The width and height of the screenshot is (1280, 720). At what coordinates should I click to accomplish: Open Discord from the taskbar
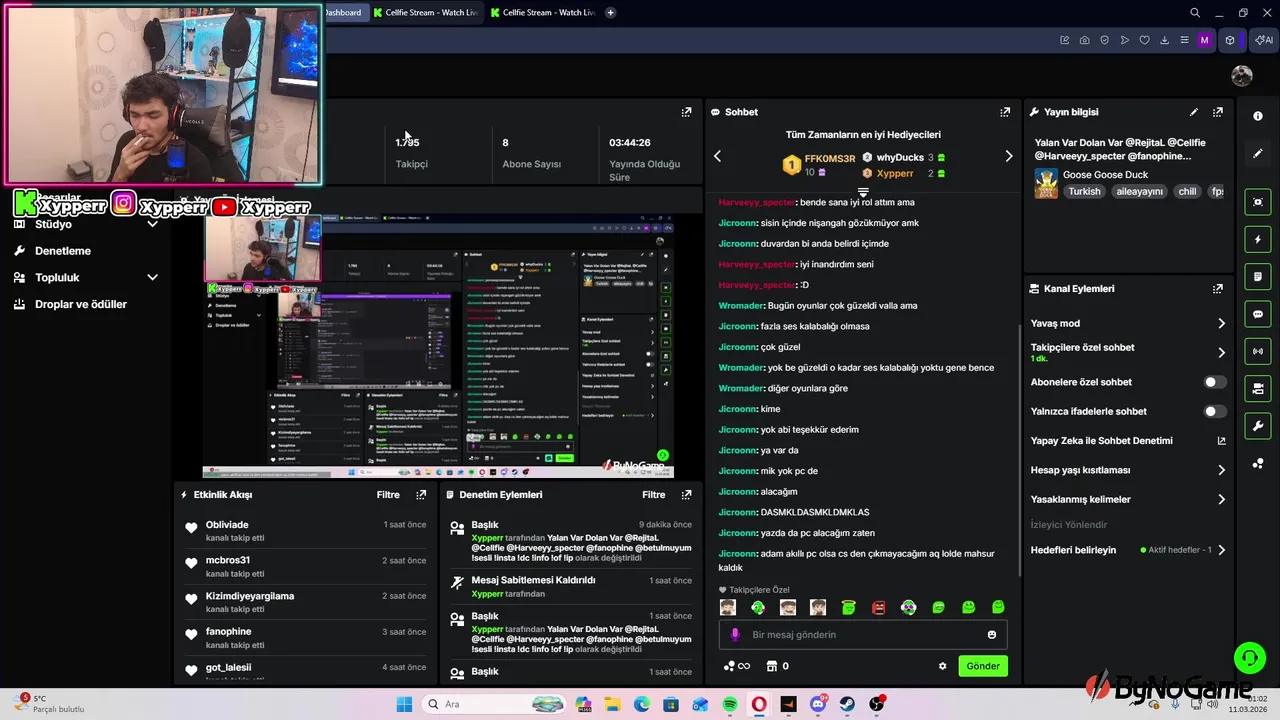(818, 704)
